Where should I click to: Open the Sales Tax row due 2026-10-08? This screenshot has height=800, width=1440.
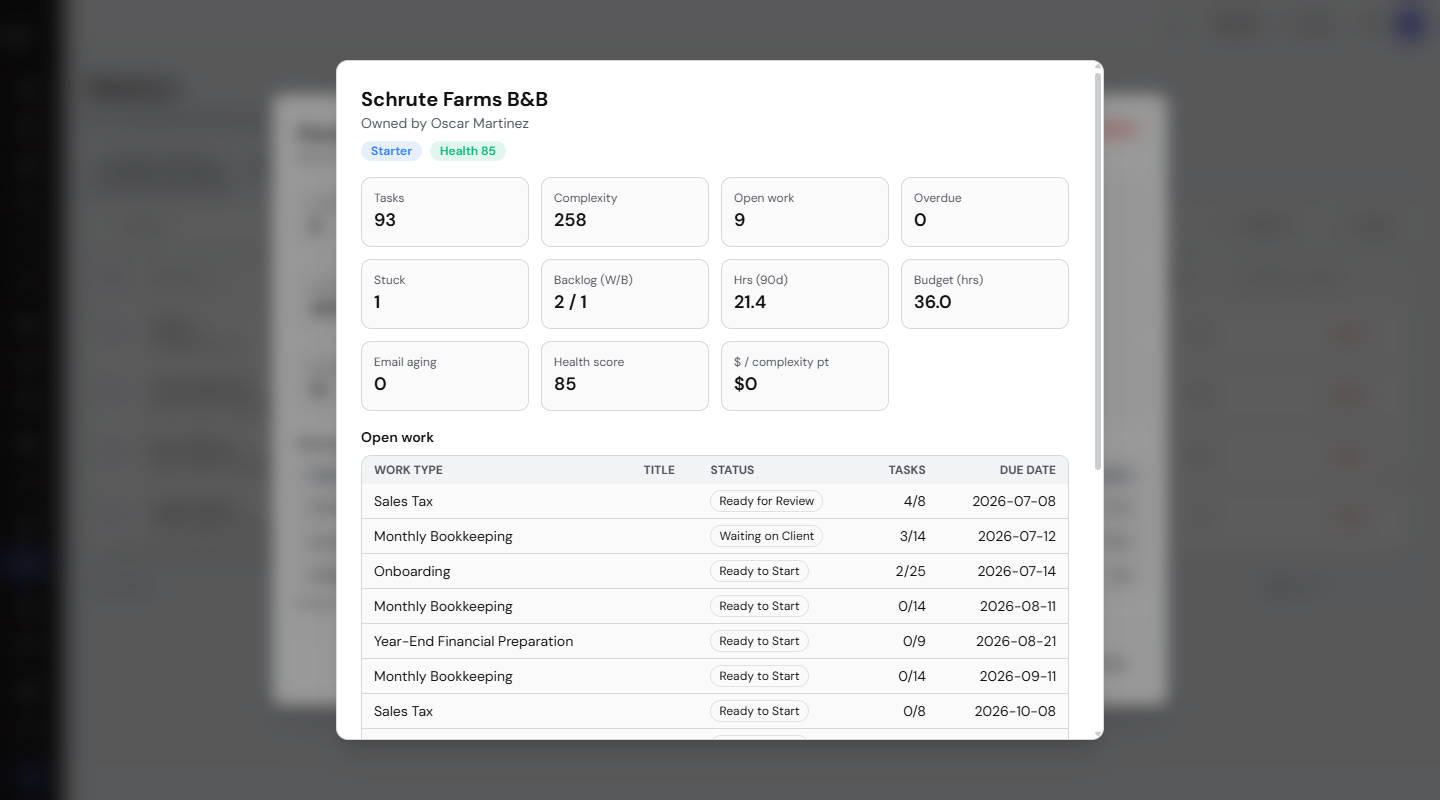pyautogui.click(x=715, y=711)
